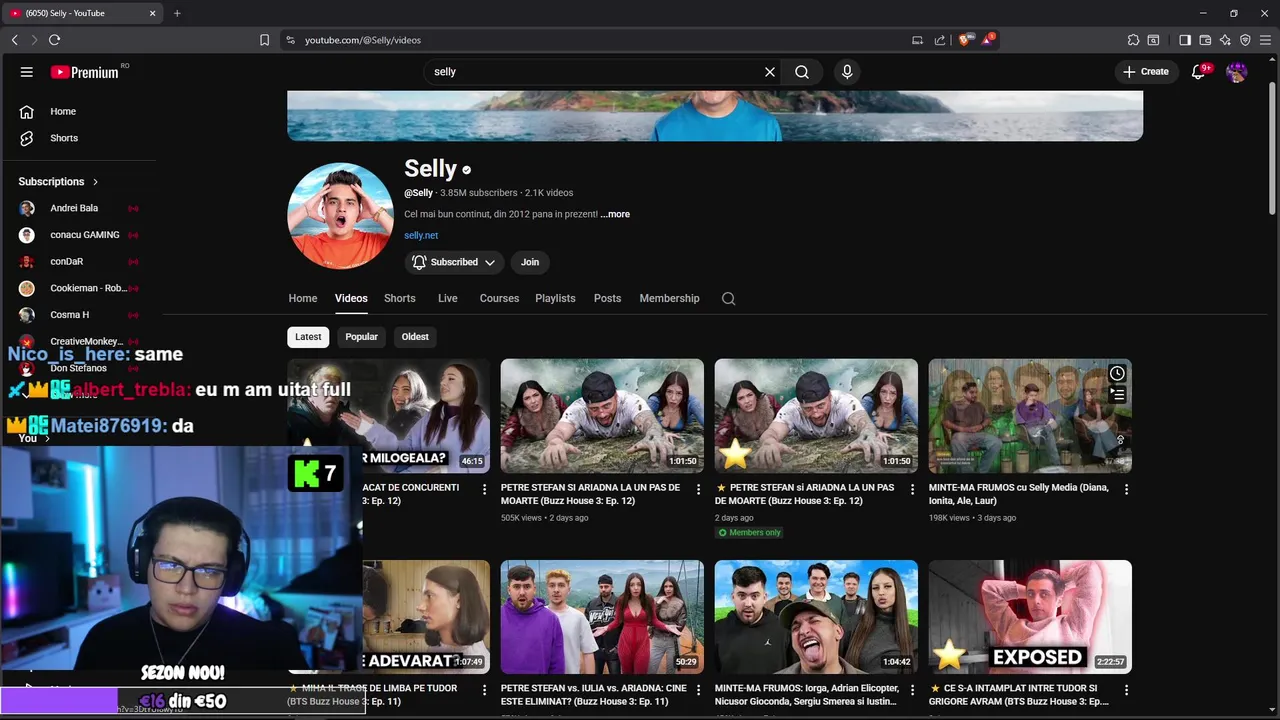Switch to the Shorts tab
Screen dimensions: 1280x720
click(x=400, y=298)
